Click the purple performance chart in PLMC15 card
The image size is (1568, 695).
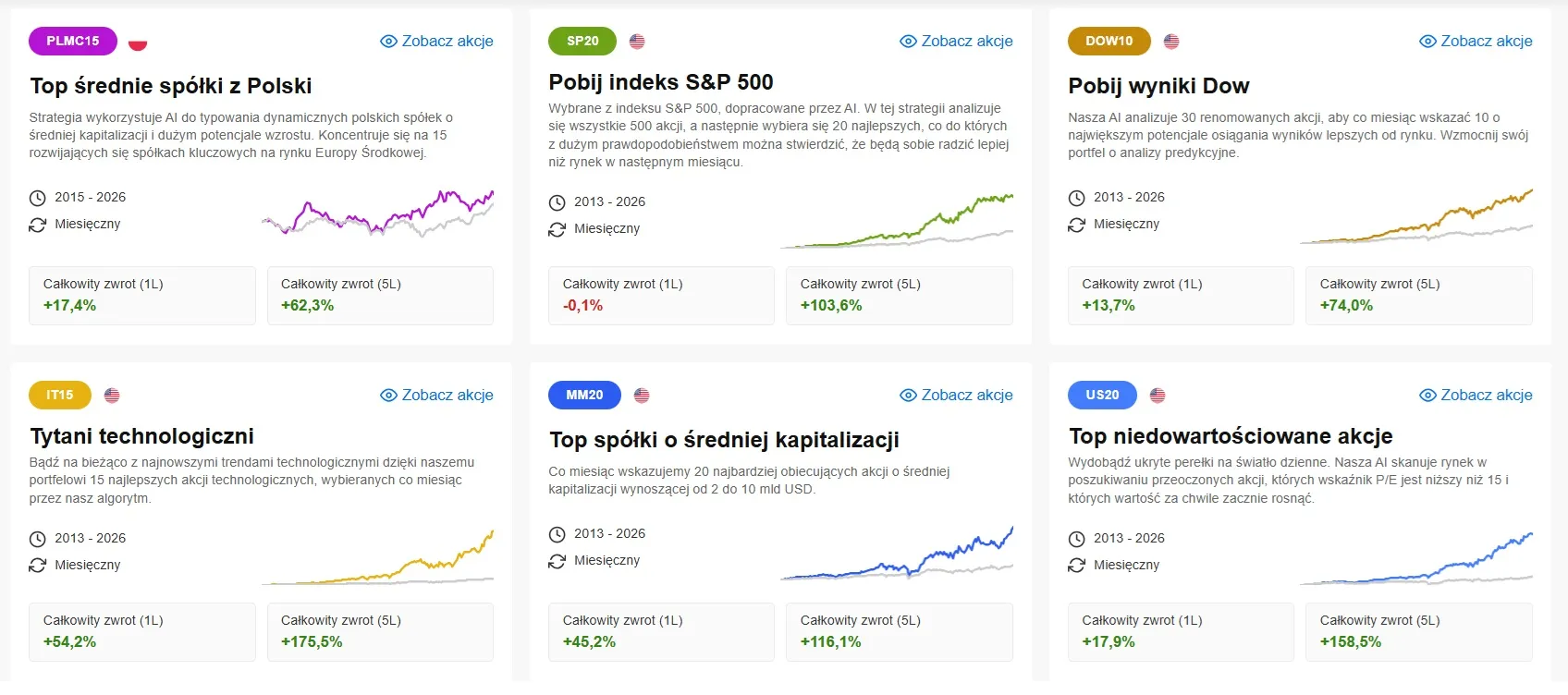pos(377,213)
